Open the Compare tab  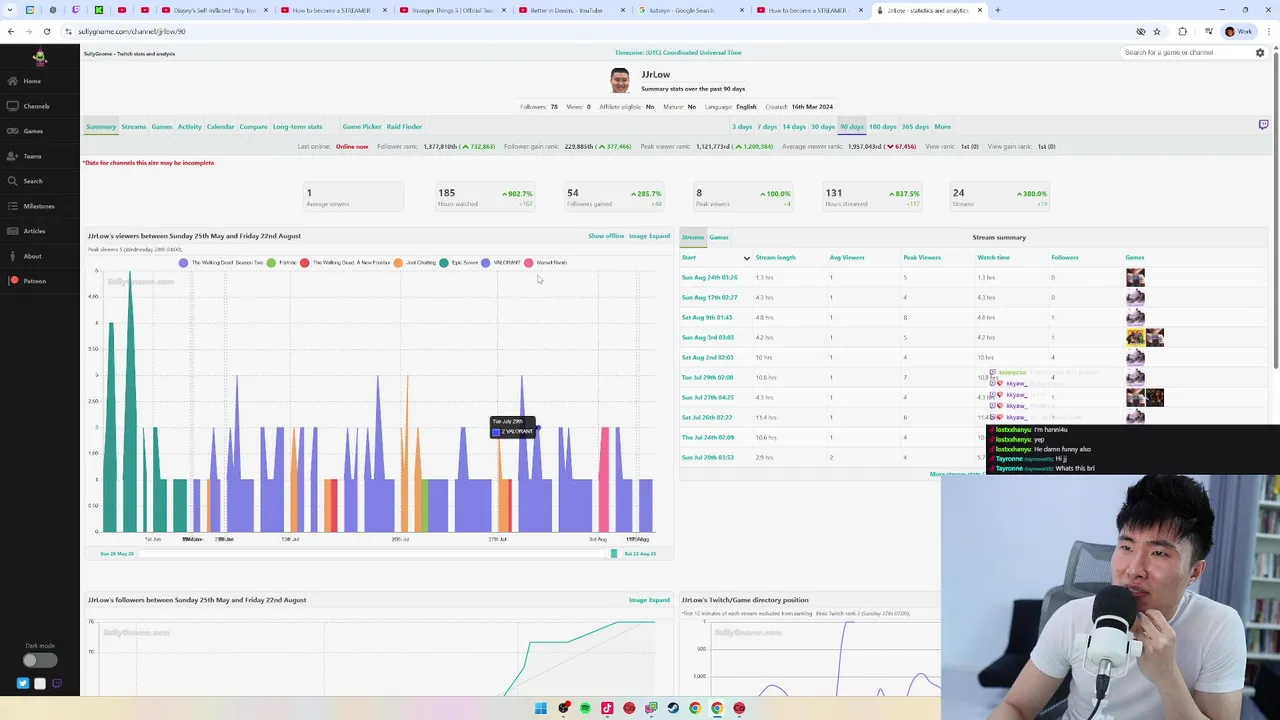click(x=253, y=127)
